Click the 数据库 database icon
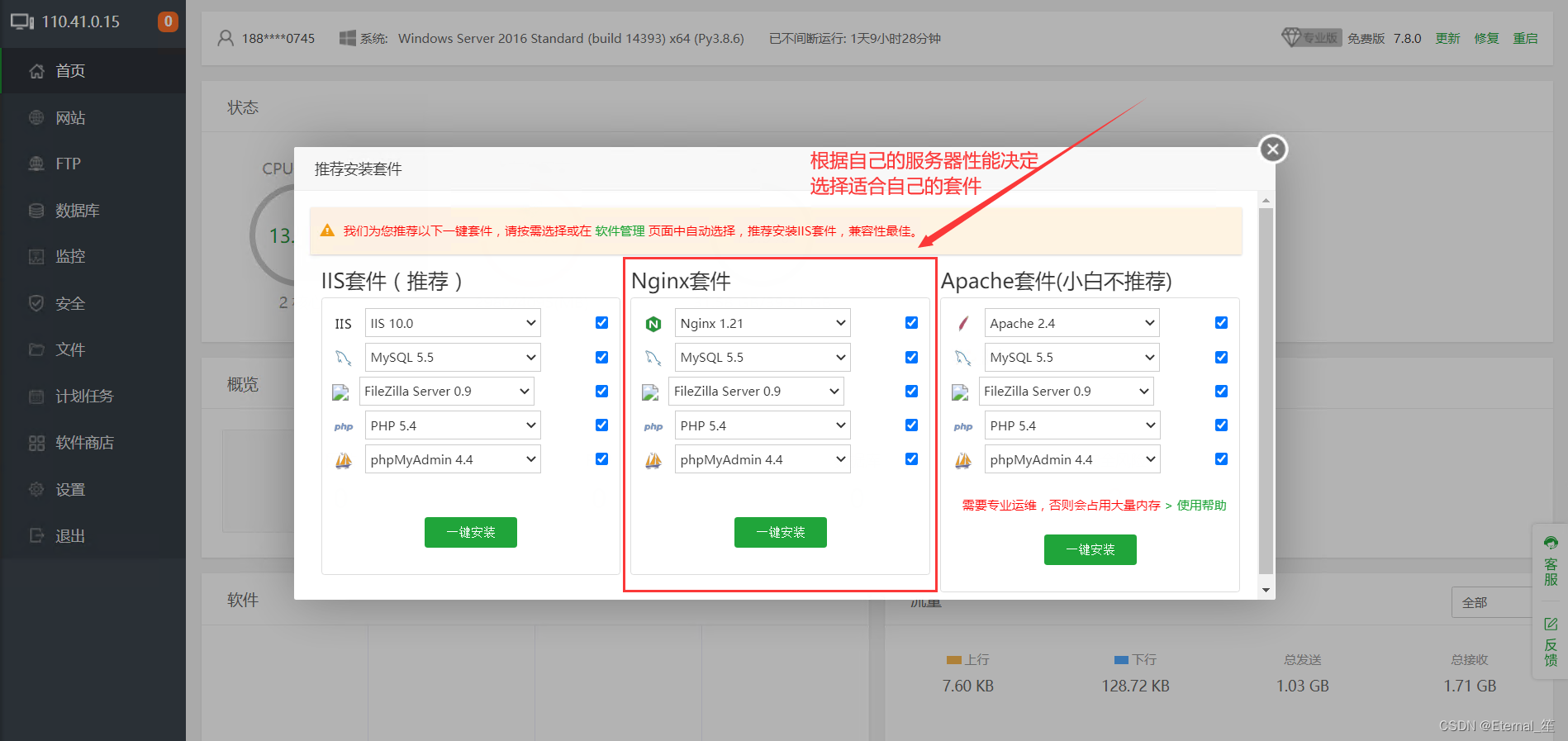Image resolution: width=1568 pixels, height=741 pixels. [36, 211]
